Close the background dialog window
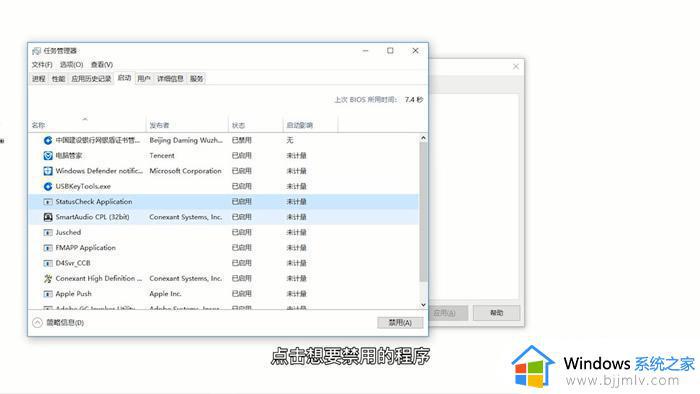700x394 pixels. coord(516,66)
